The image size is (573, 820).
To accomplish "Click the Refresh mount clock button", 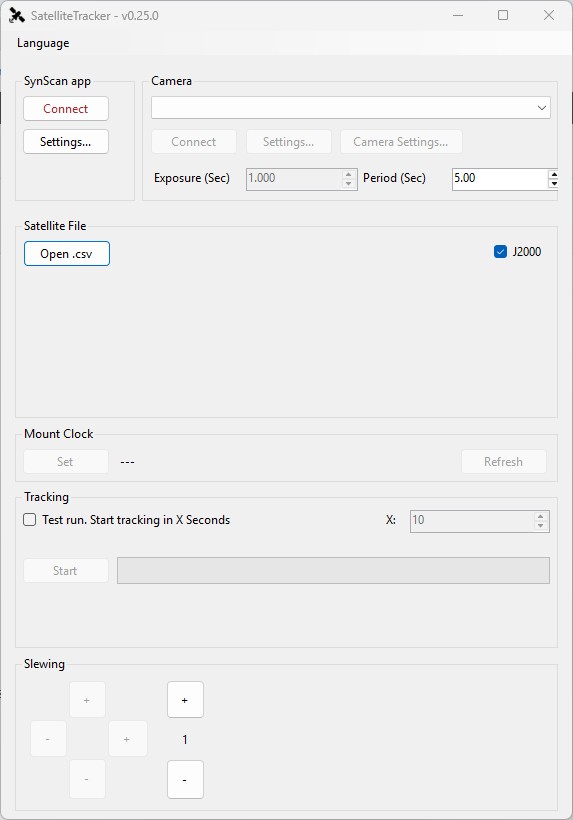I will point(503,462).
